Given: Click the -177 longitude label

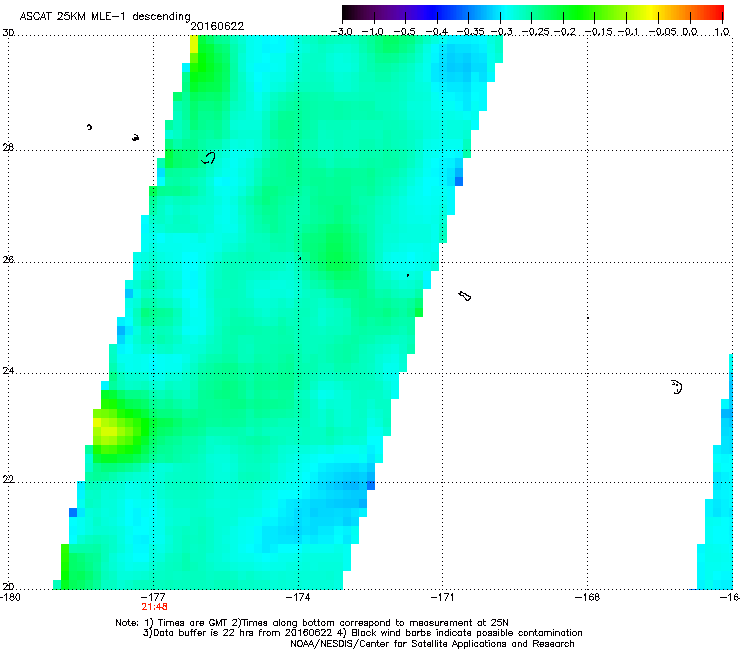Looking at the screenshot, I should [153, 597].
